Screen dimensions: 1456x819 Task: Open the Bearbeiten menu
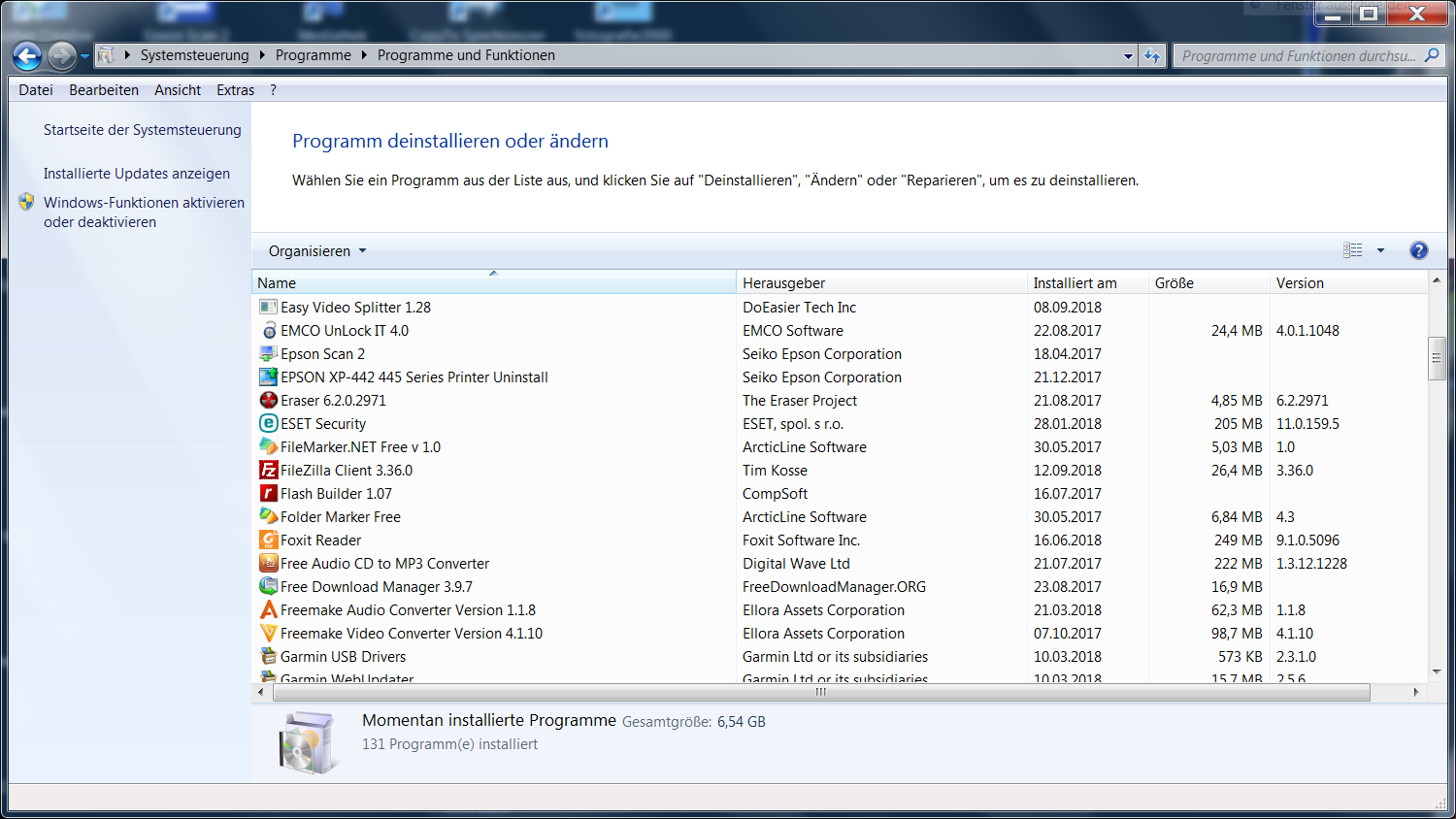(104, 90)
